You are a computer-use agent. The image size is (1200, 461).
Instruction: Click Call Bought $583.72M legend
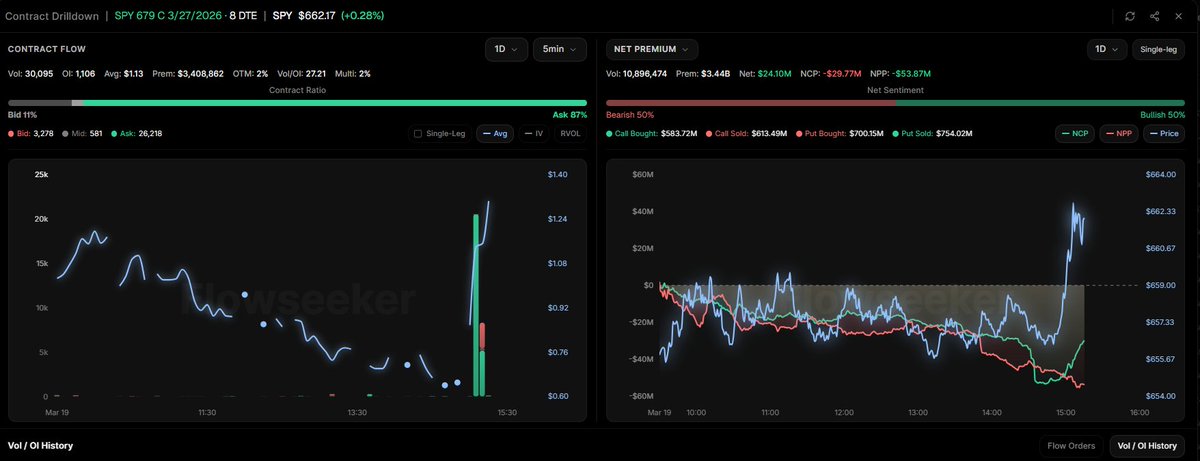pyautogui.click(x=650, y=133)
